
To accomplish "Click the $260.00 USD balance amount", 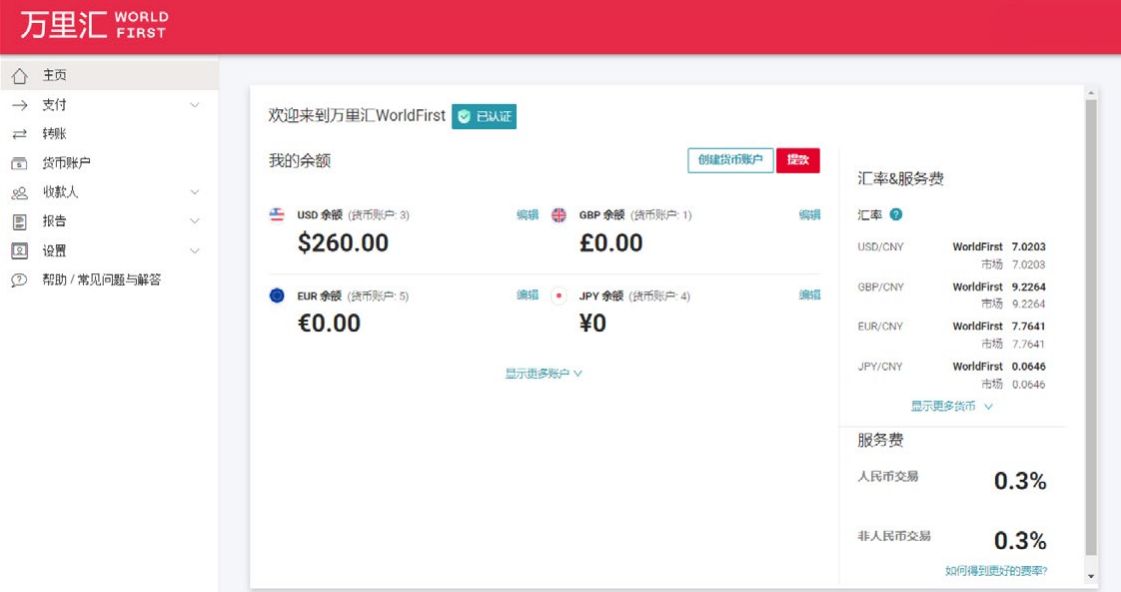I will click(343, 243).
